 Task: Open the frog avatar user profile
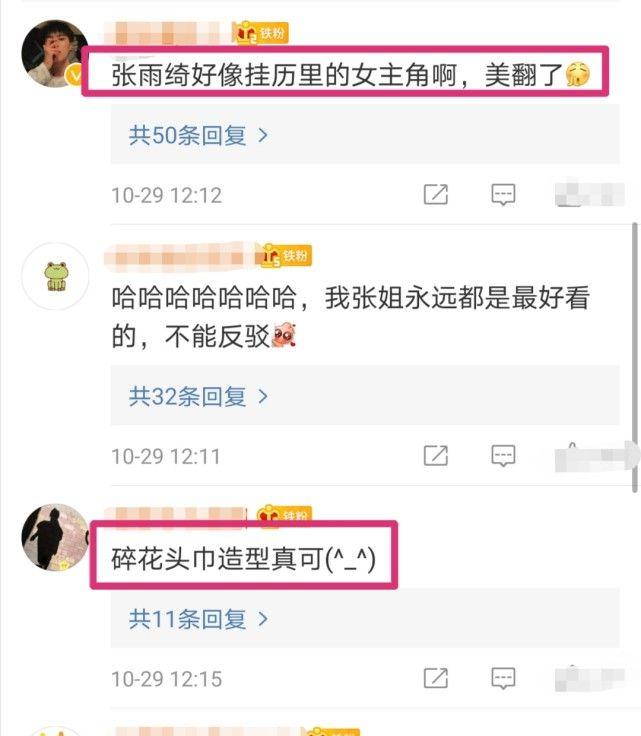55,276
